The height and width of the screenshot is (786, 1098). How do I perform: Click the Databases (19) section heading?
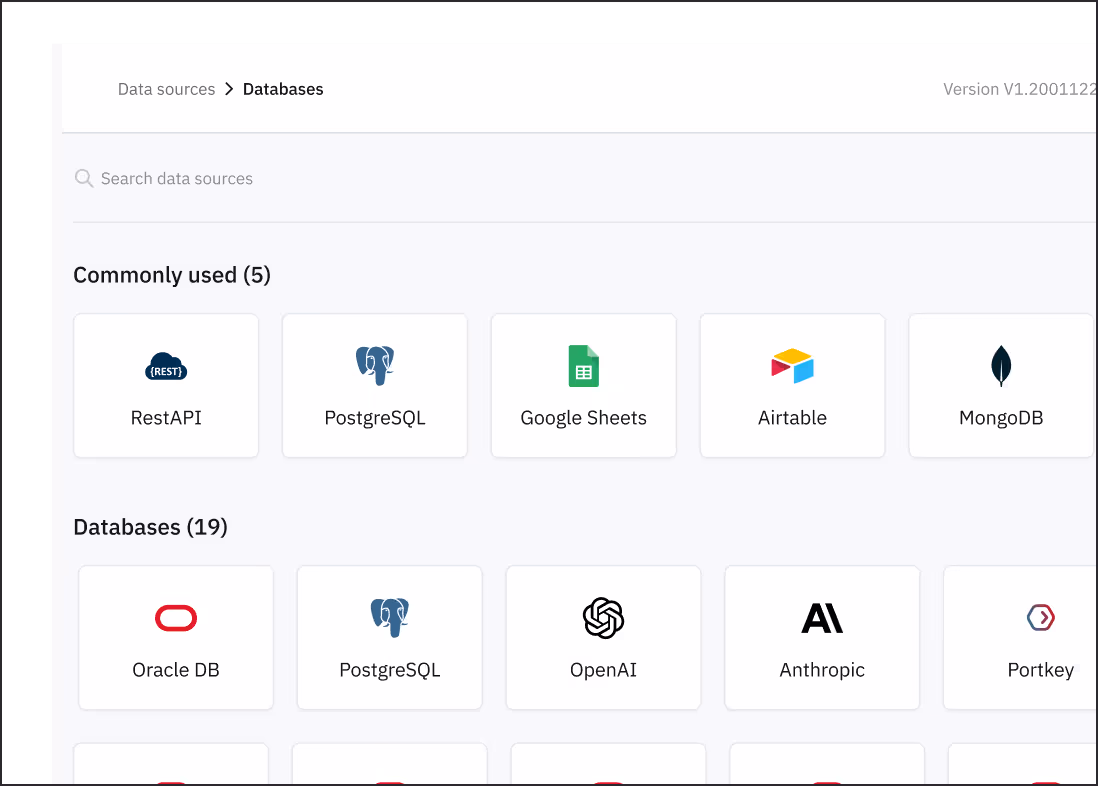(x=150, y=527)
